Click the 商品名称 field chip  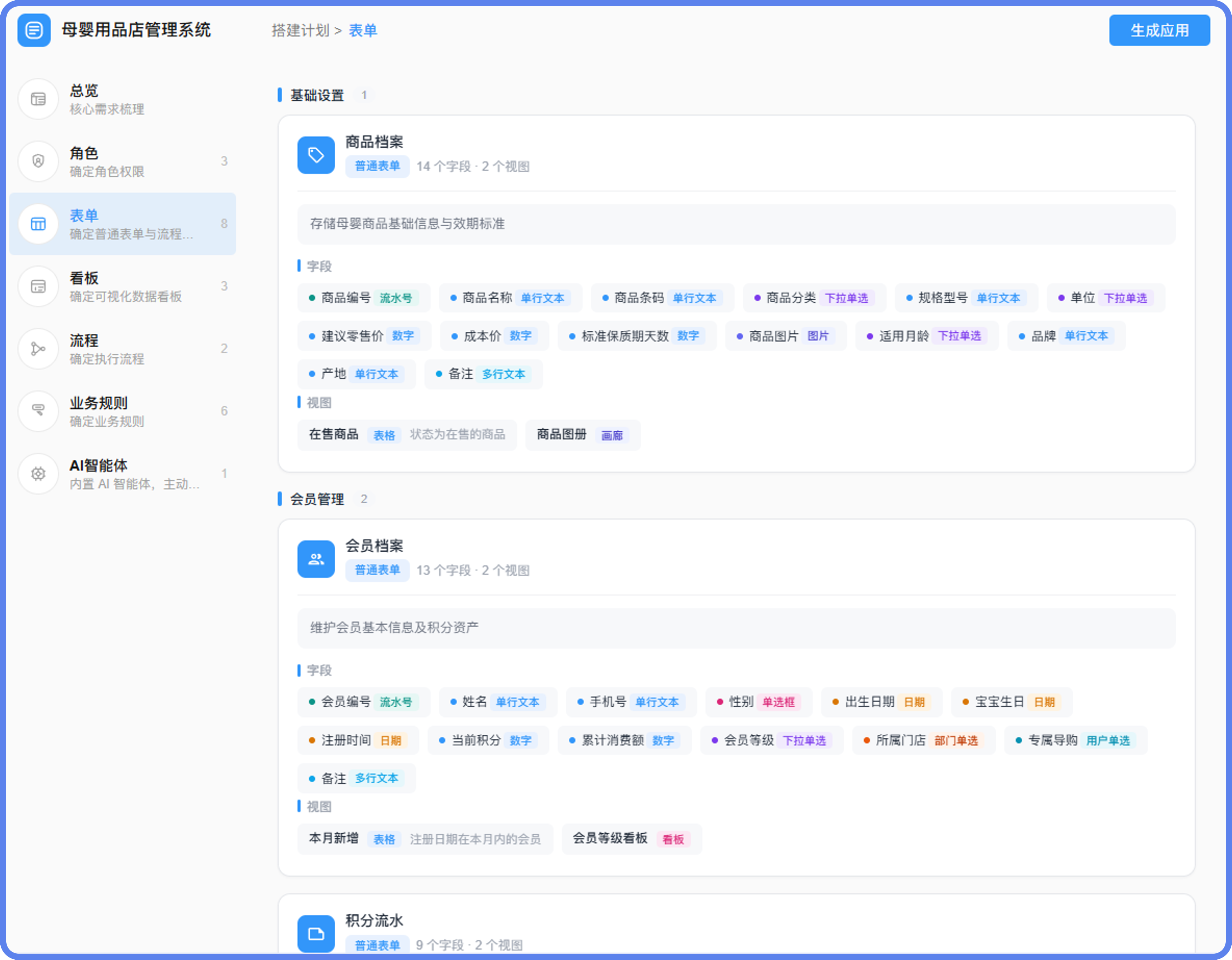click(510, 298)
